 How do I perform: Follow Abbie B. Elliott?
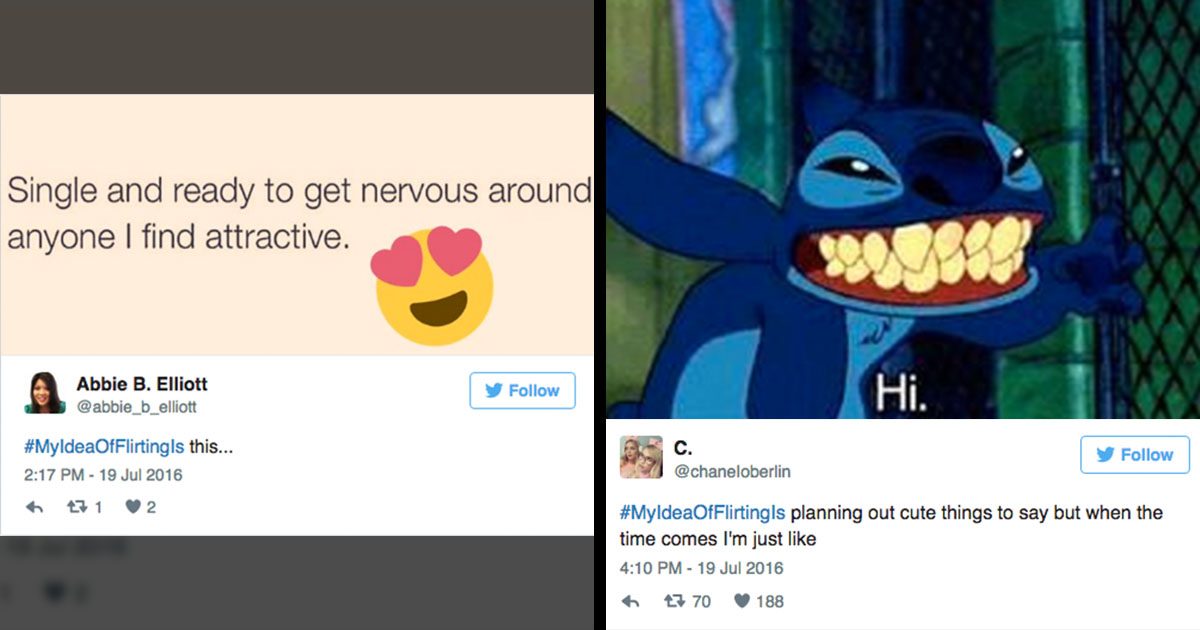pos(522,390)
